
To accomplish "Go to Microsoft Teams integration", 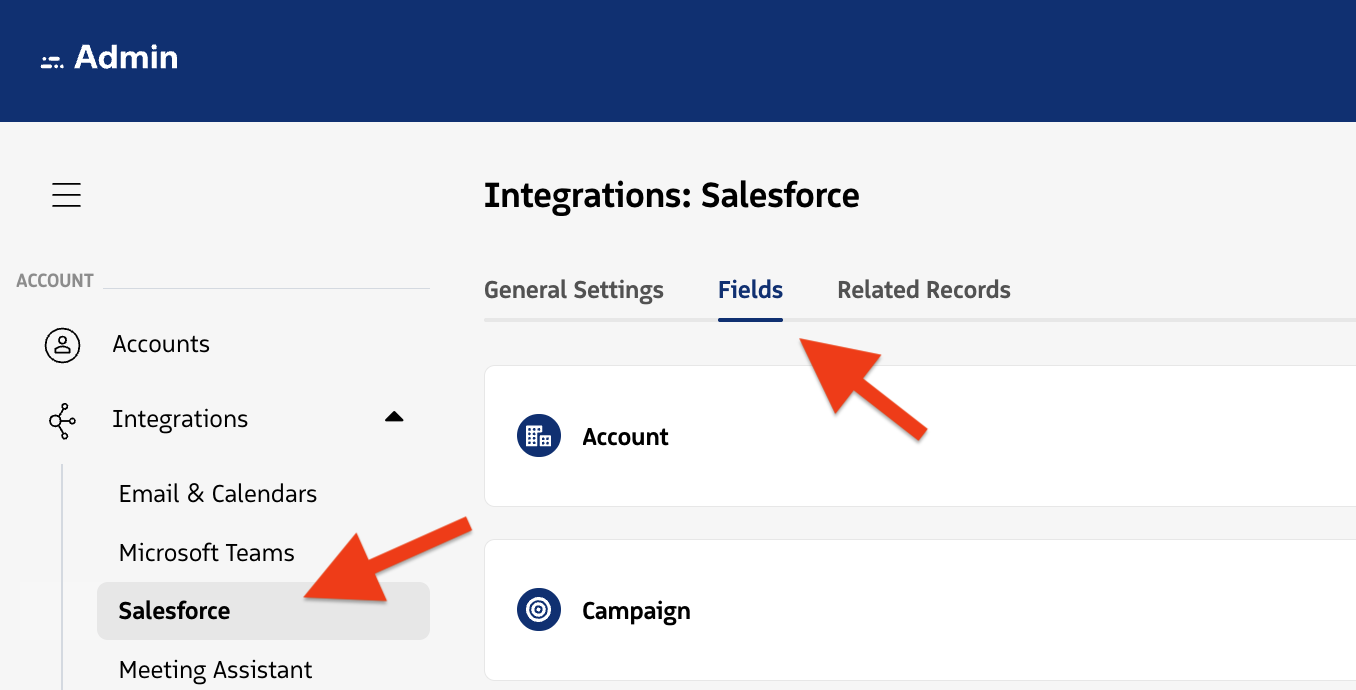I will 206,553.
